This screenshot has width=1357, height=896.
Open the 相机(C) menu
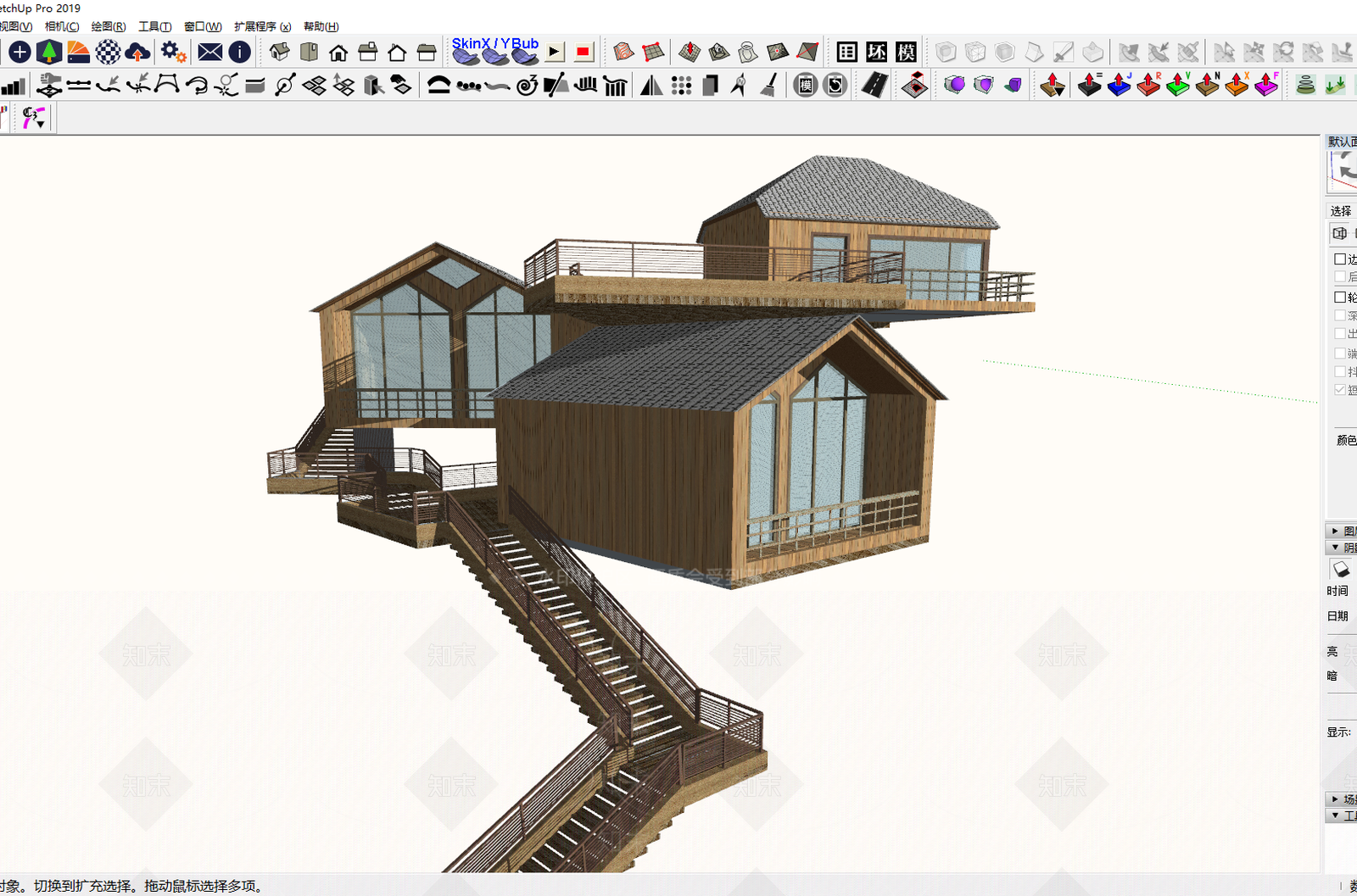(62, 26)
